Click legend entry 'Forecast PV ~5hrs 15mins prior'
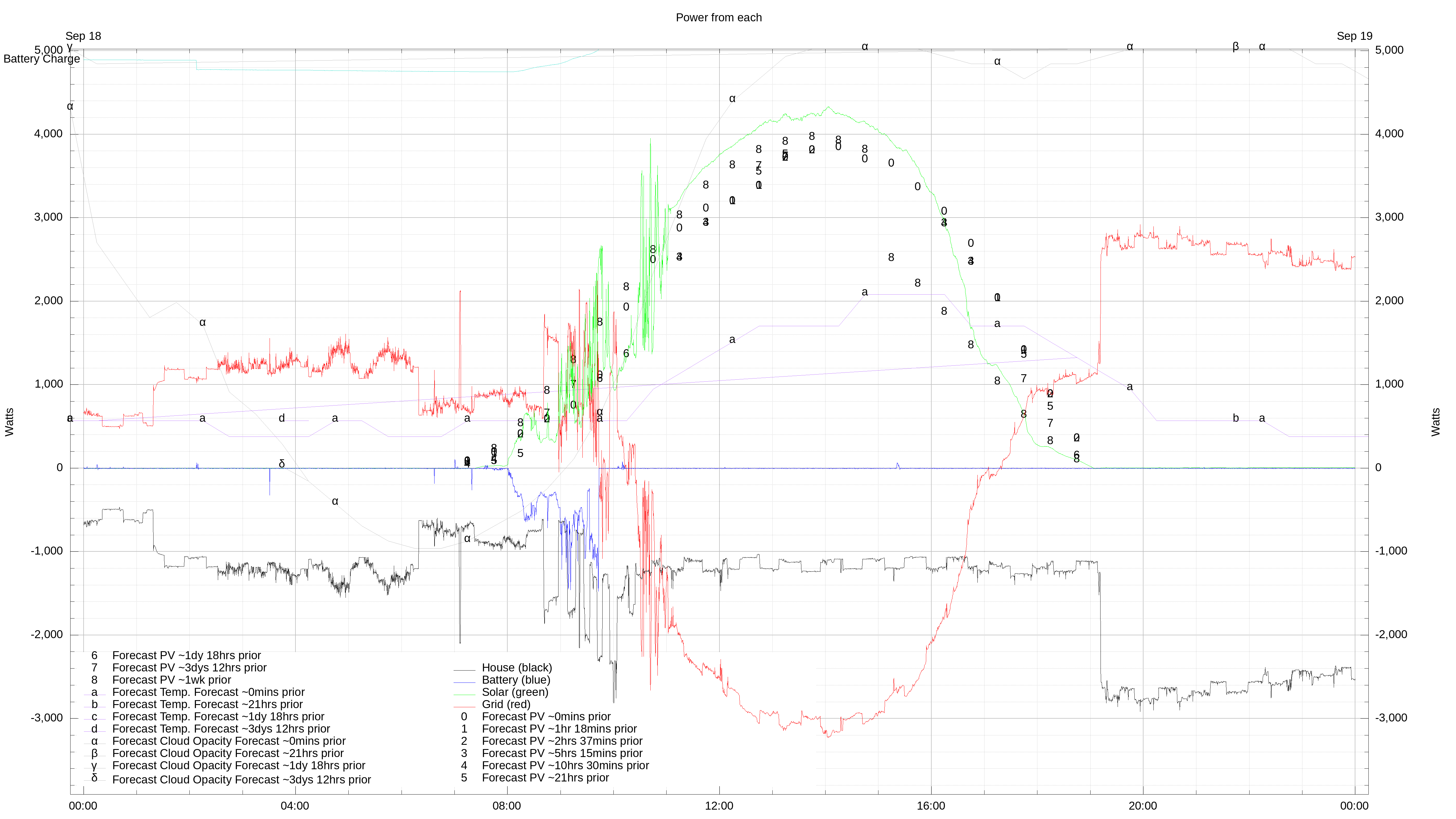The image size is (1456, 819). [562, 753]
